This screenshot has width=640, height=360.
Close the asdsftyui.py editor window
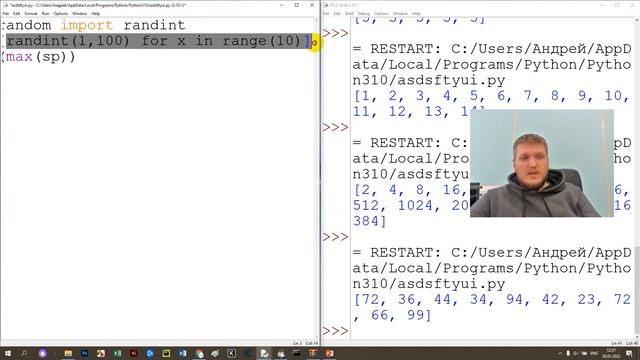tap(312, 5)
